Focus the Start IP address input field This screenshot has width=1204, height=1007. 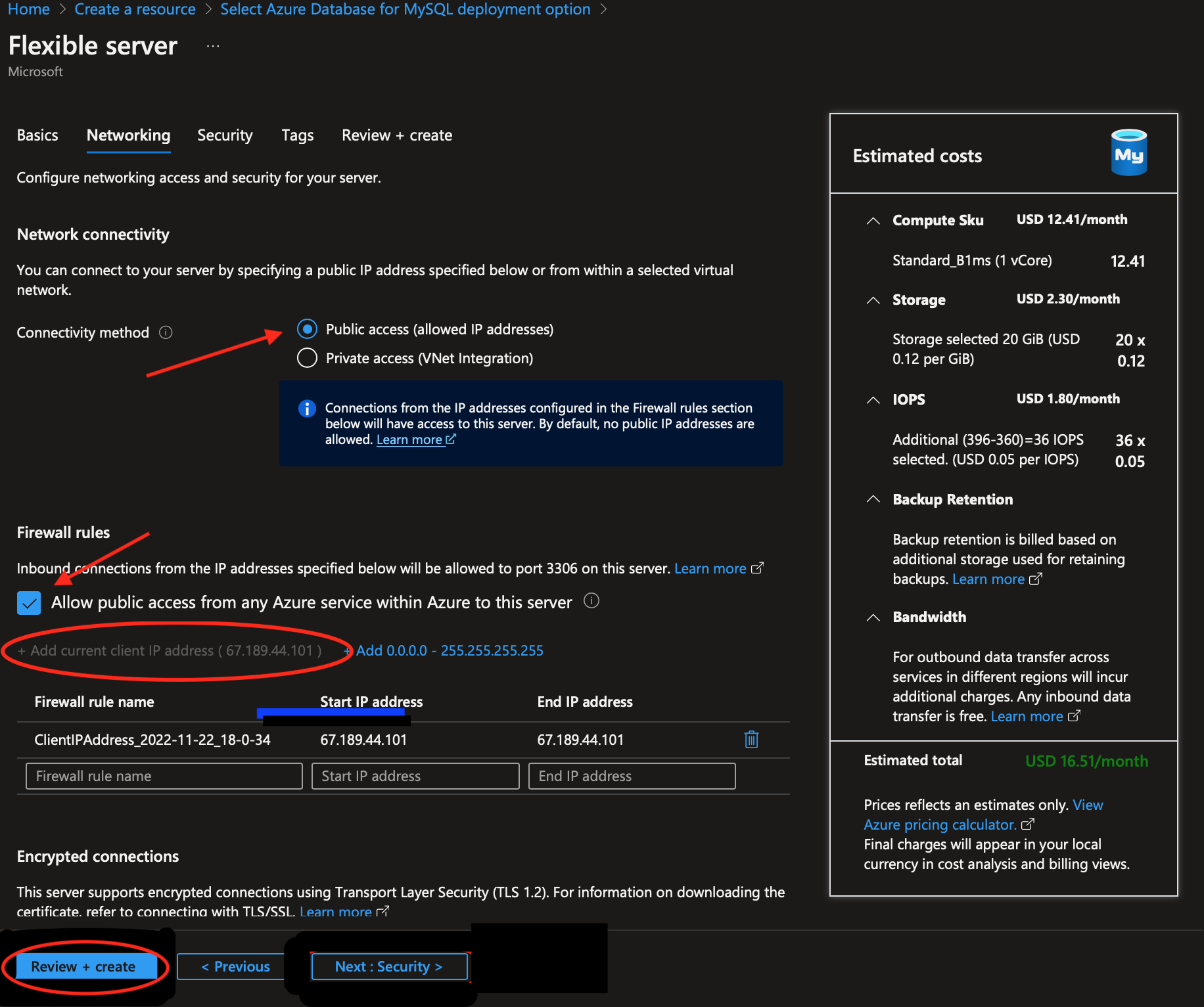click(415, 776)
